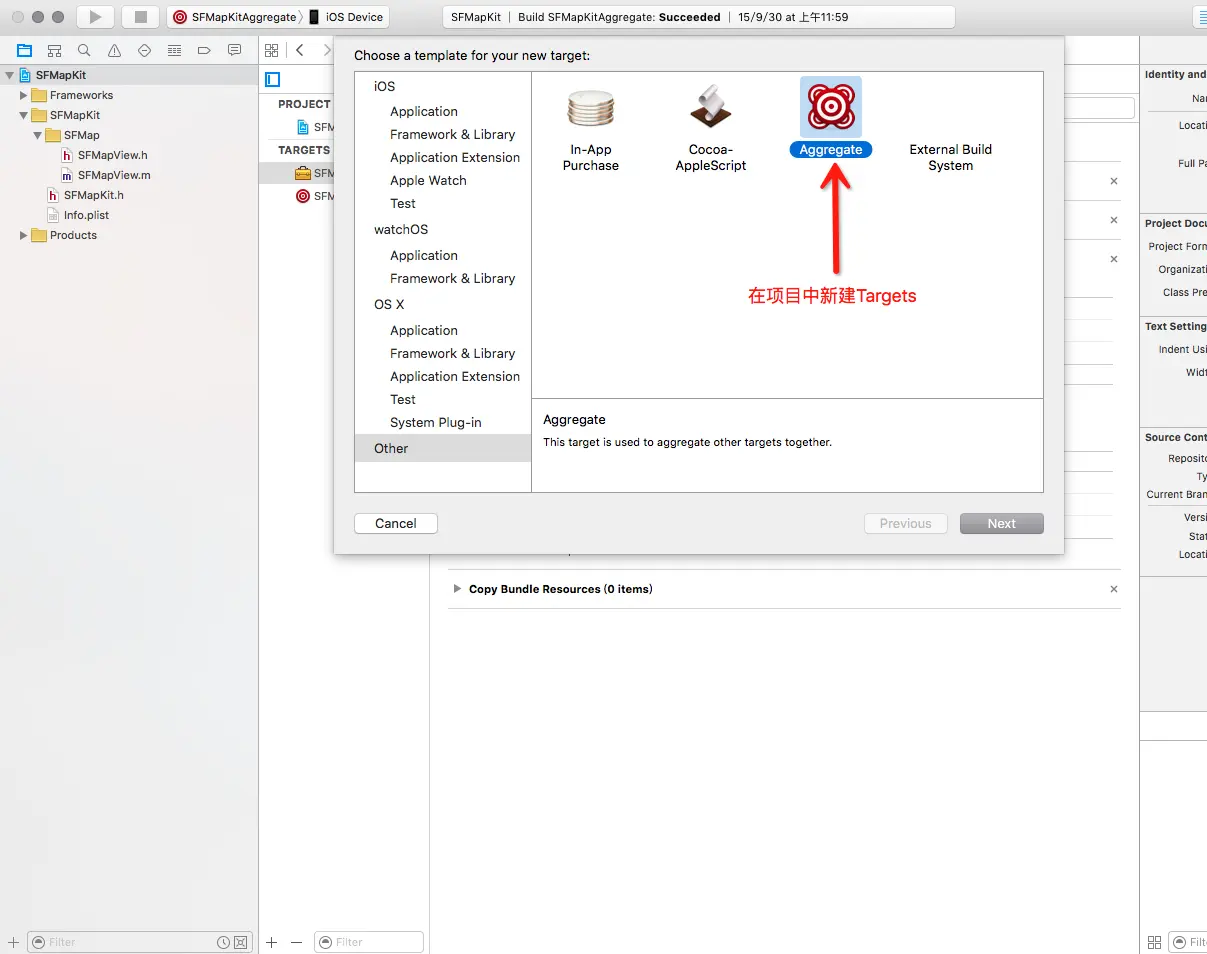Select iOS Application Extension category
This screenshot has width=1207, height=954.
[x=455, y=157]
